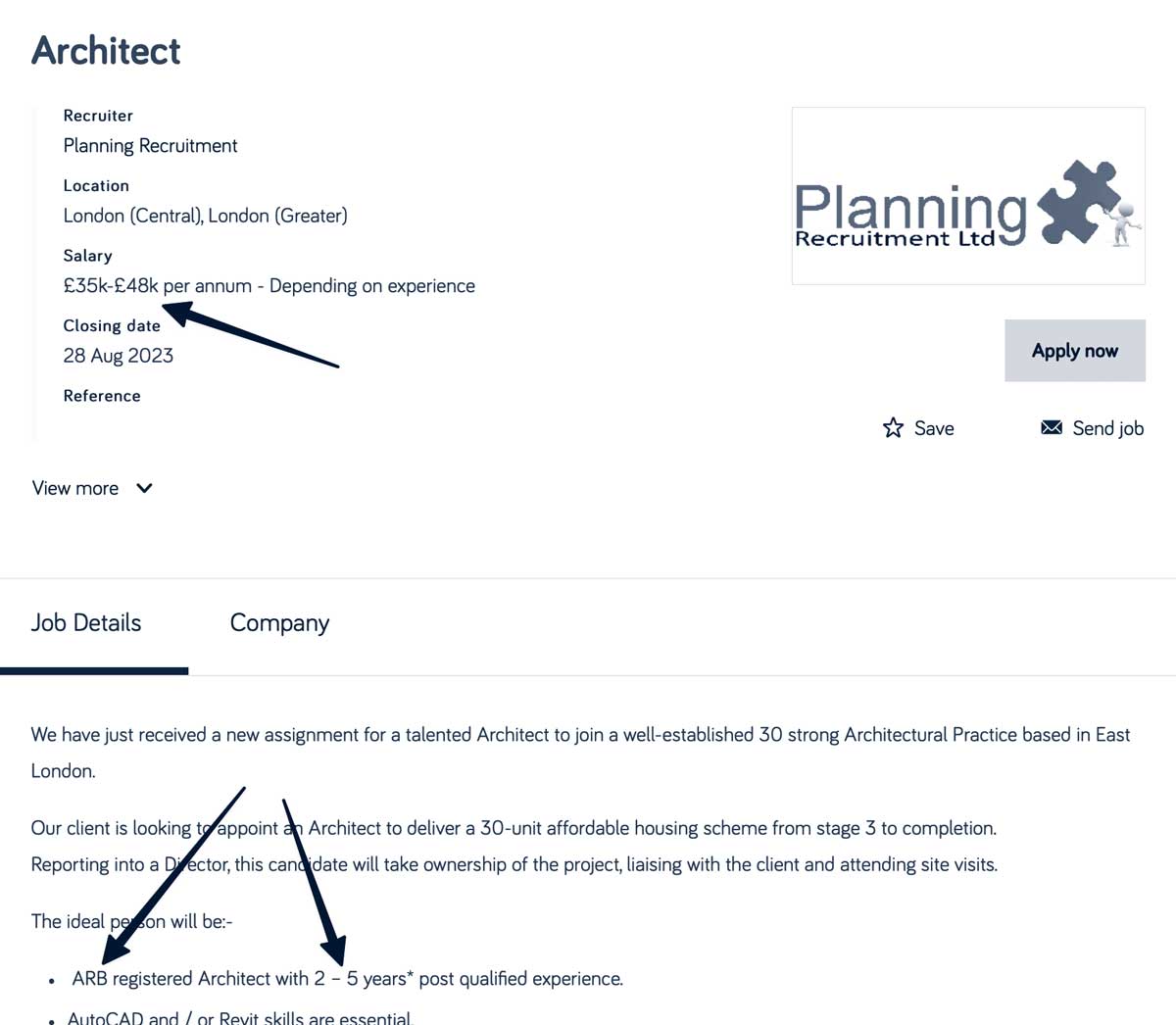This screenshot has width=1176, height=1025.
Task: Toggle the Save star for the Architect job
Action: (894, 427)
